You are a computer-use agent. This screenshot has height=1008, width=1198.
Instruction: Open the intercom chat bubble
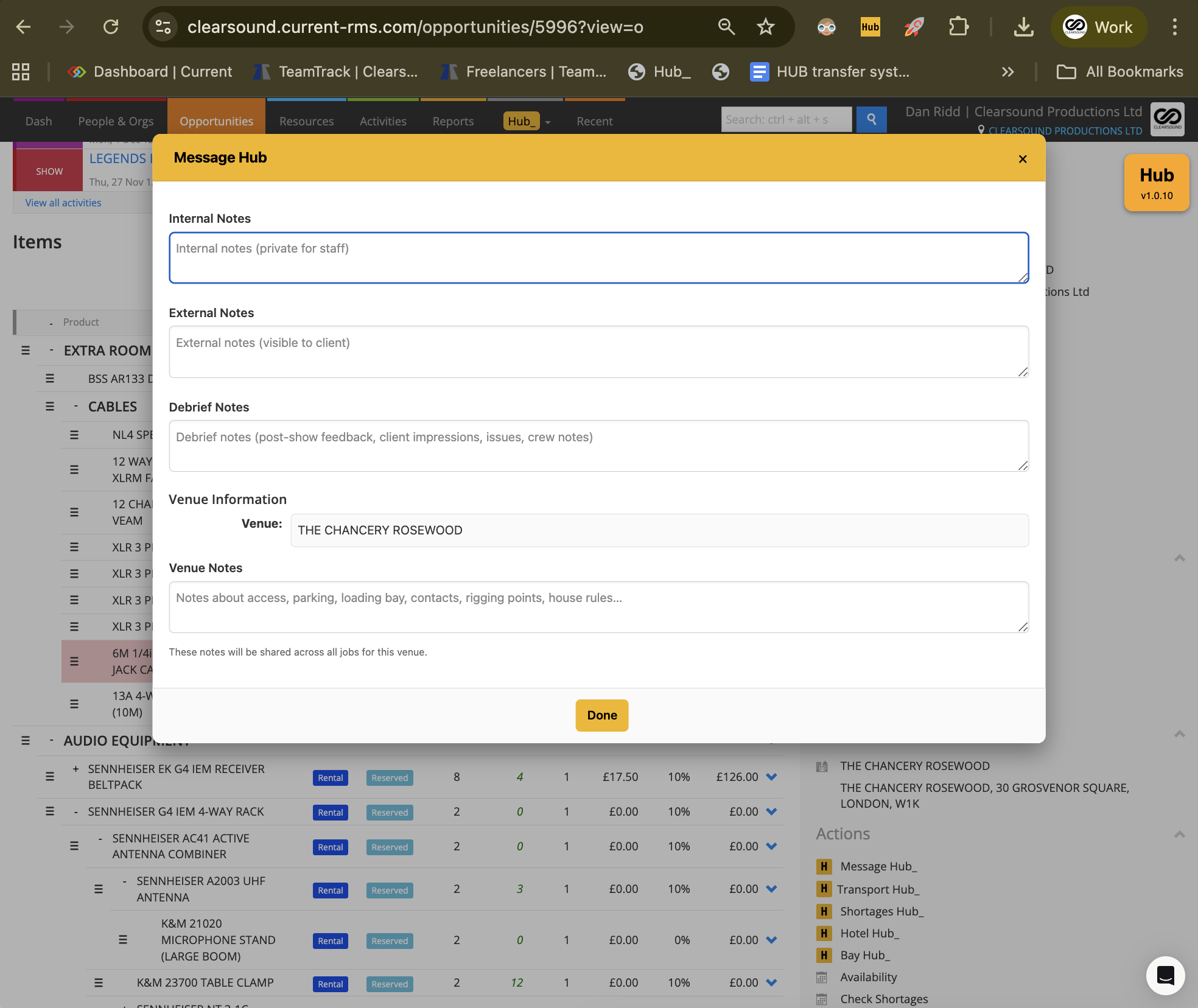[1165, 975]
